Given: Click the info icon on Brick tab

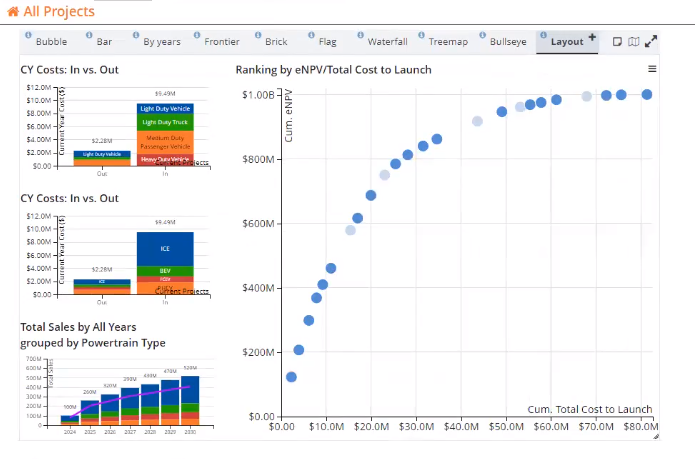Looking at the screenshot, I should point(258,35).
